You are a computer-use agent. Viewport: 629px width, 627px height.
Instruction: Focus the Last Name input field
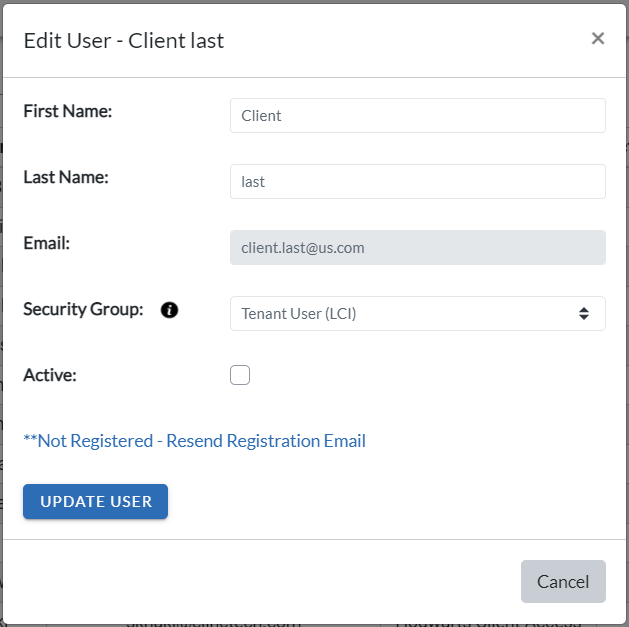point(417,182)
